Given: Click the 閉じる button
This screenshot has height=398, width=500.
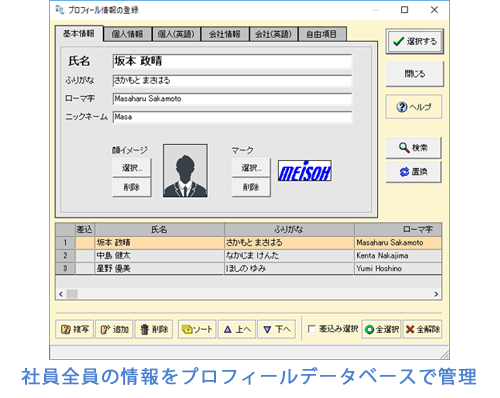Looking at the screenshot, I should tap(415, 74).
